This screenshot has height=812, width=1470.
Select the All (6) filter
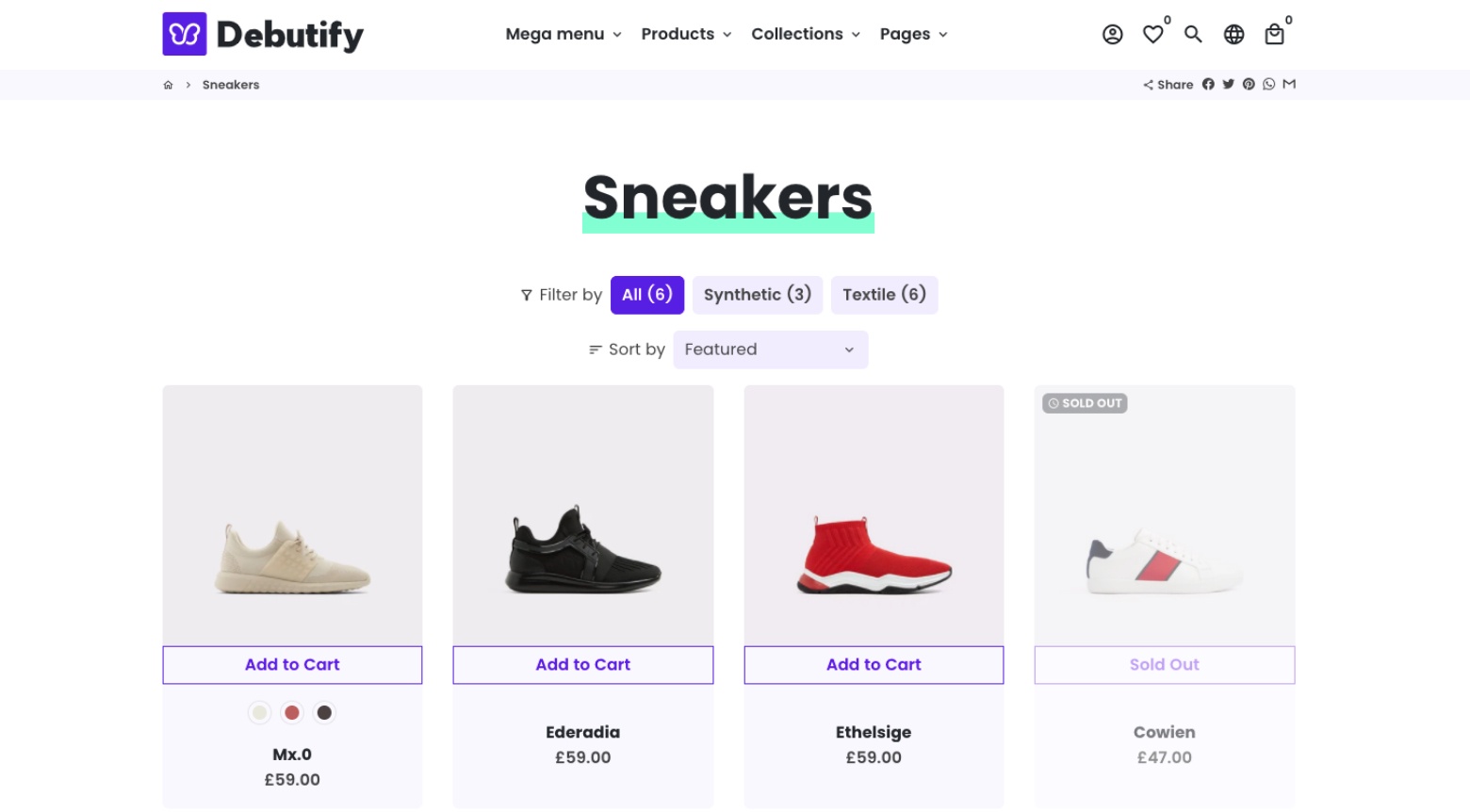[x=647, y=295]
